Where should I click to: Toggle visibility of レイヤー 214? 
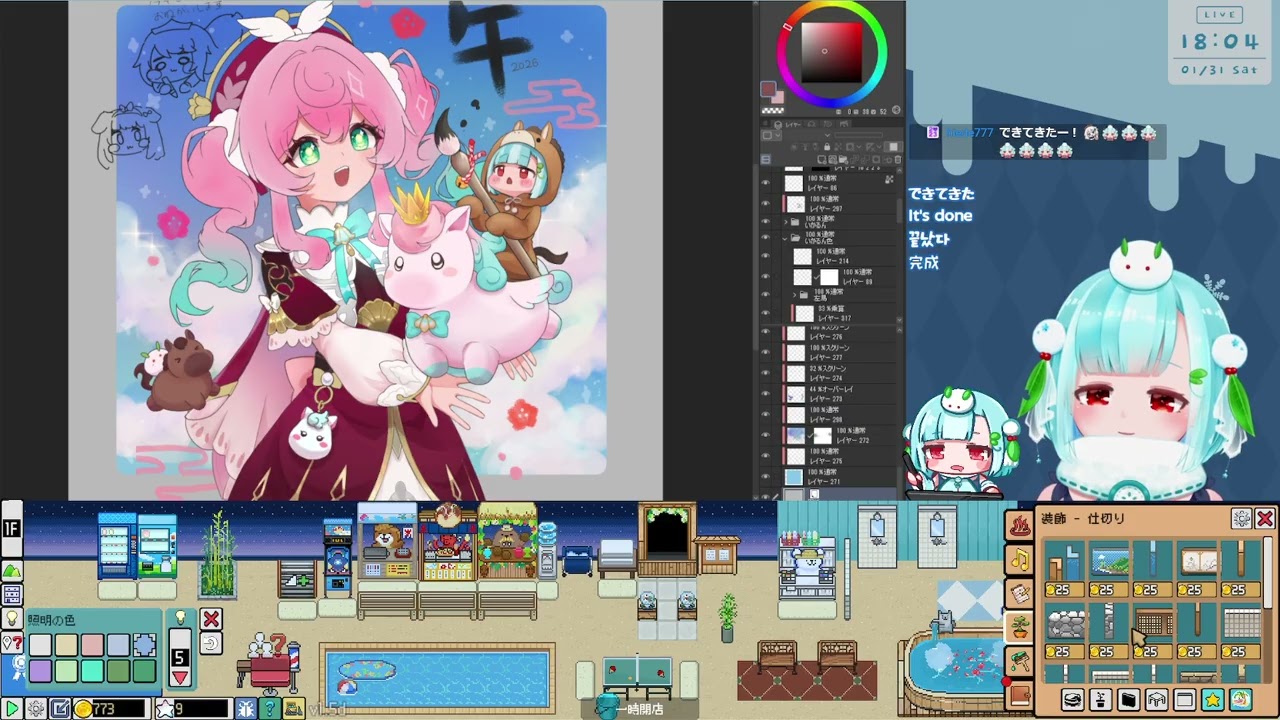pyautogui.click(x=766, y=256)
